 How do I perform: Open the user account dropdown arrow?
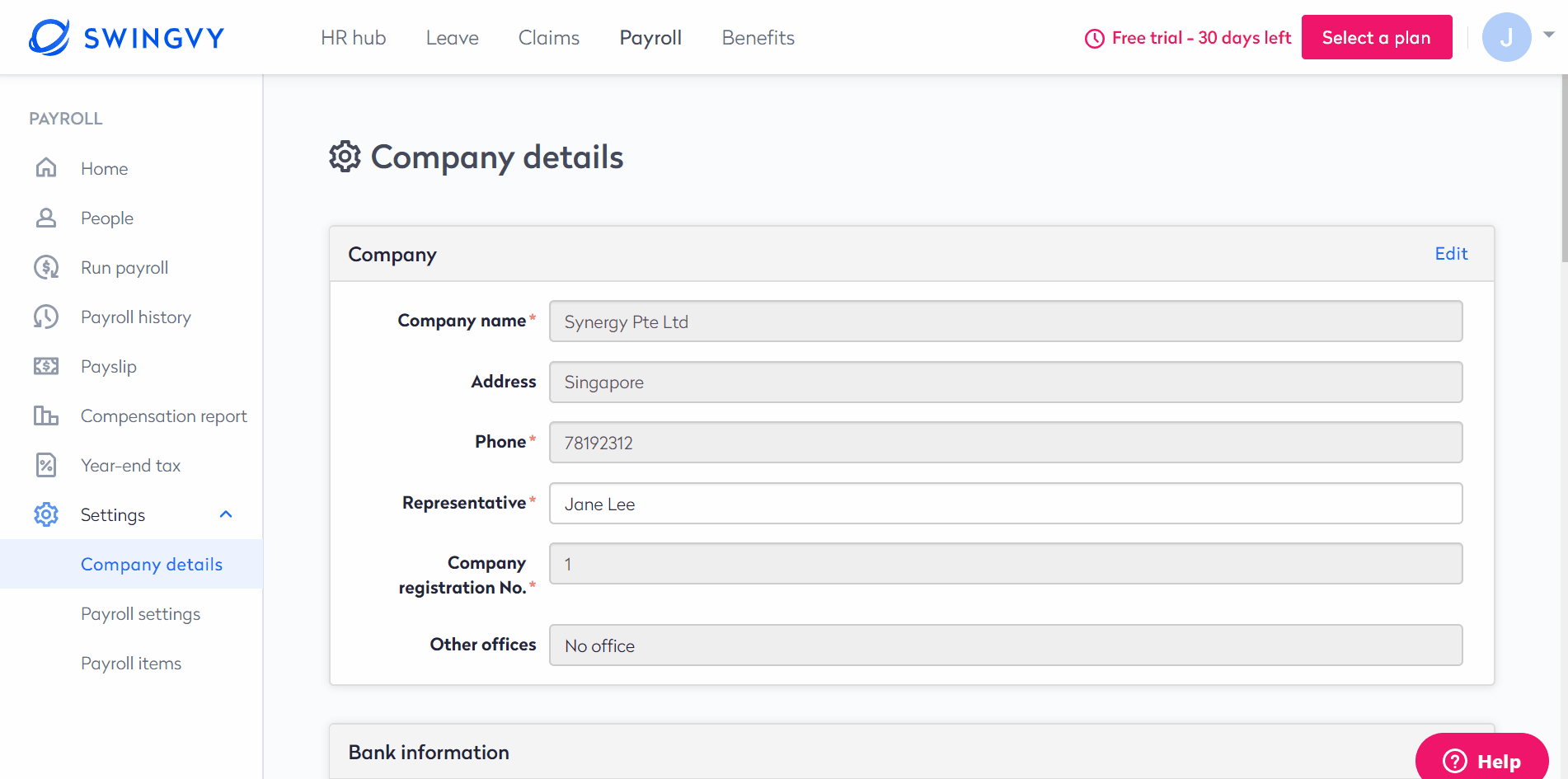coord(1549,35)
